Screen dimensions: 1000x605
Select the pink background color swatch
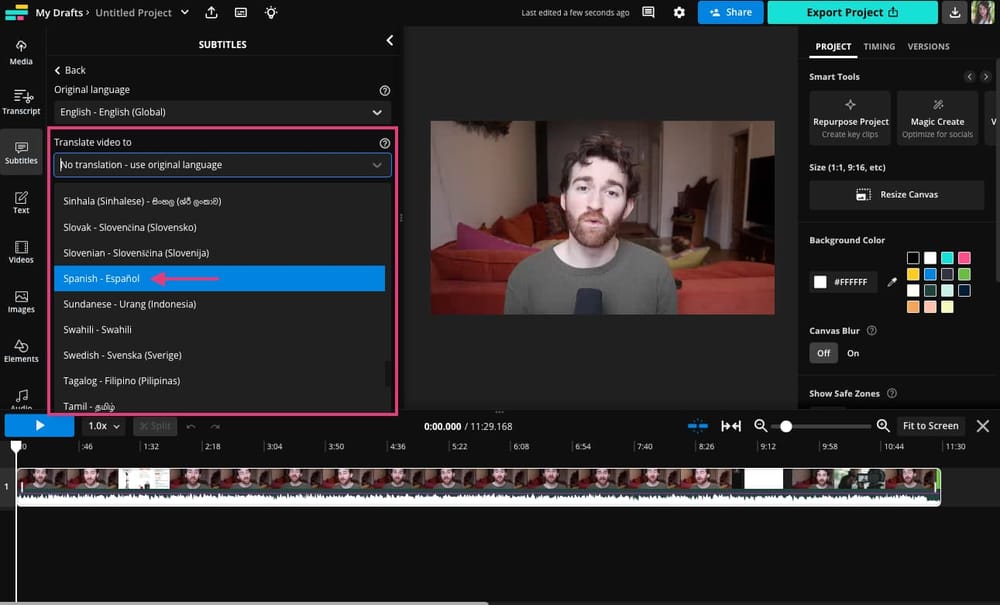click(964, 258)
